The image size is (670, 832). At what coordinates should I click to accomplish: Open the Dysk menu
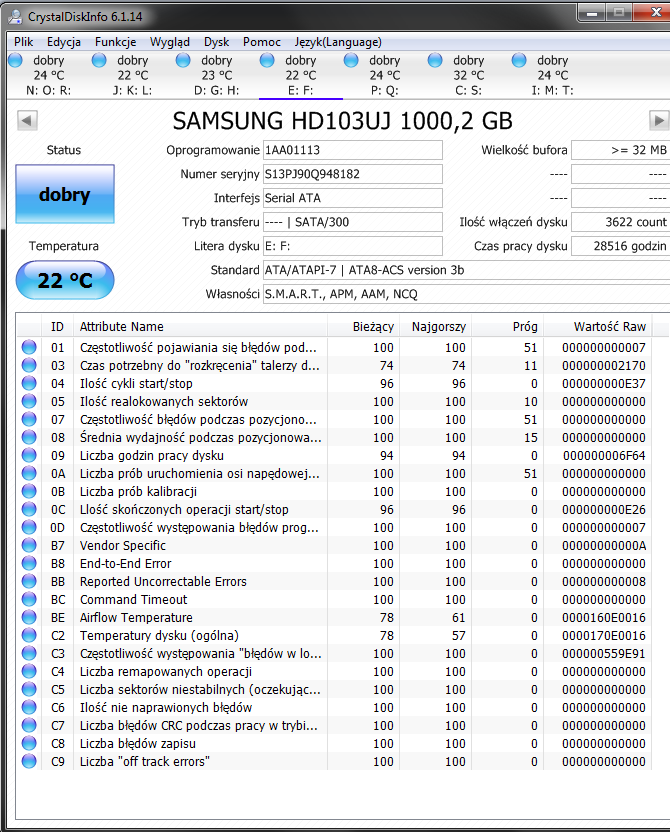click(x=216, y=42)
